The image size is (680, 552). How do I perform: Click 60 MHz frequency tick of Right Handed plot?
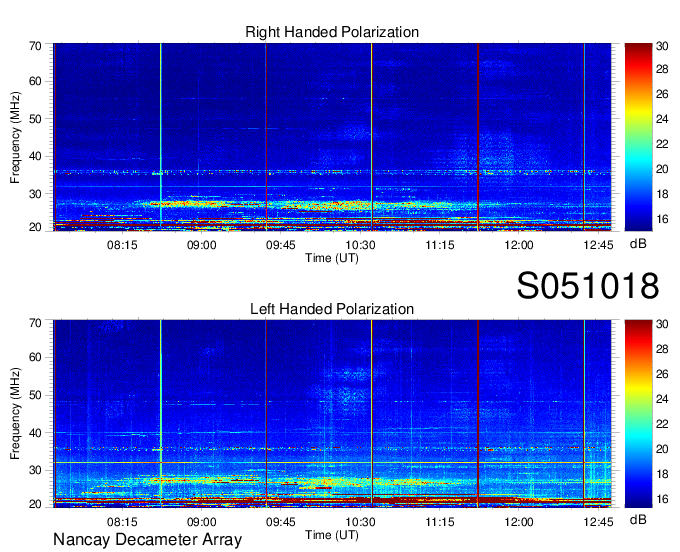tap(35, 81)
